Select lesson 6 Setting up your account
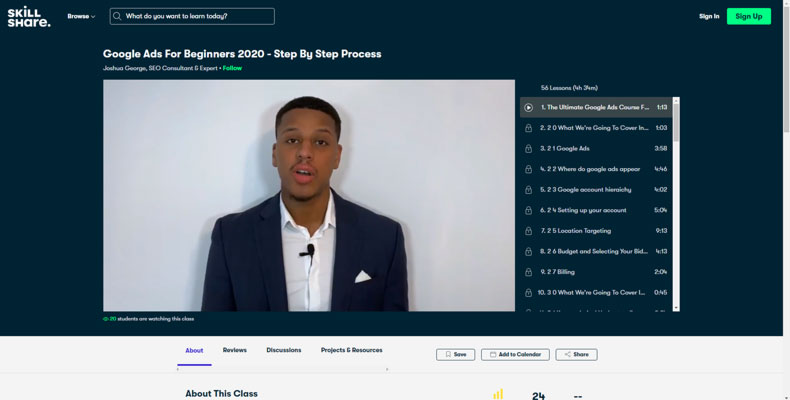Viewport: 790px width, 400px height. tap(596, 210)
